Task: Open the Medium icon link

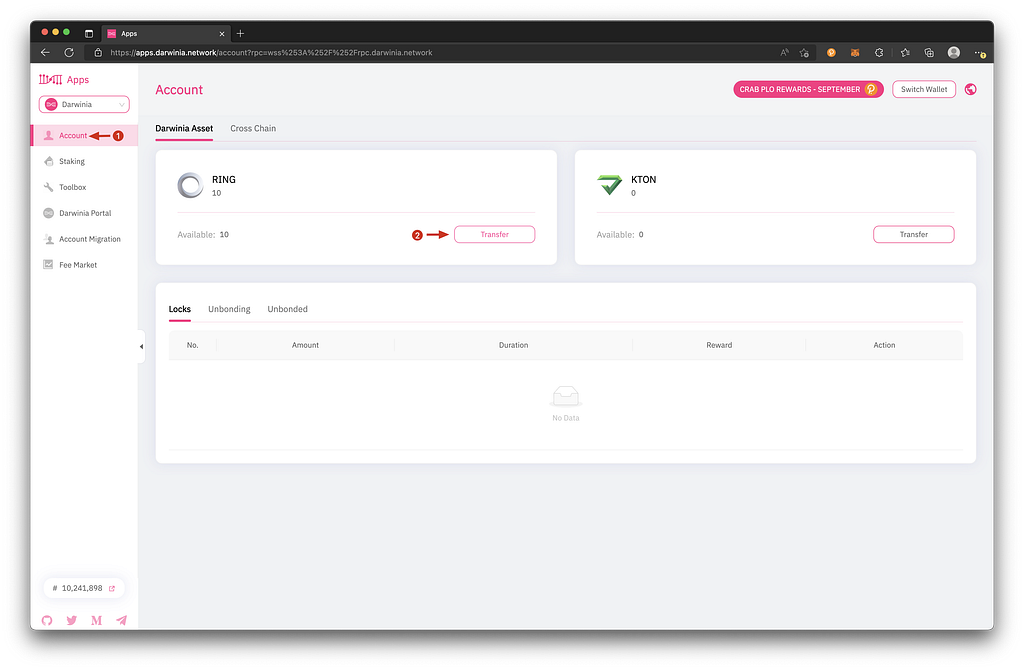Action: click(97, 620)
